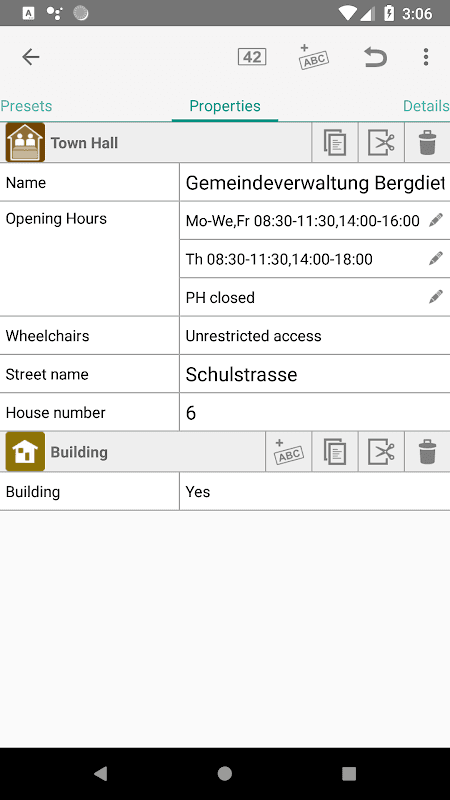This screenshot has height=800, width=450.
Task: Cut the Building tags
Action: tap(381, 452)
